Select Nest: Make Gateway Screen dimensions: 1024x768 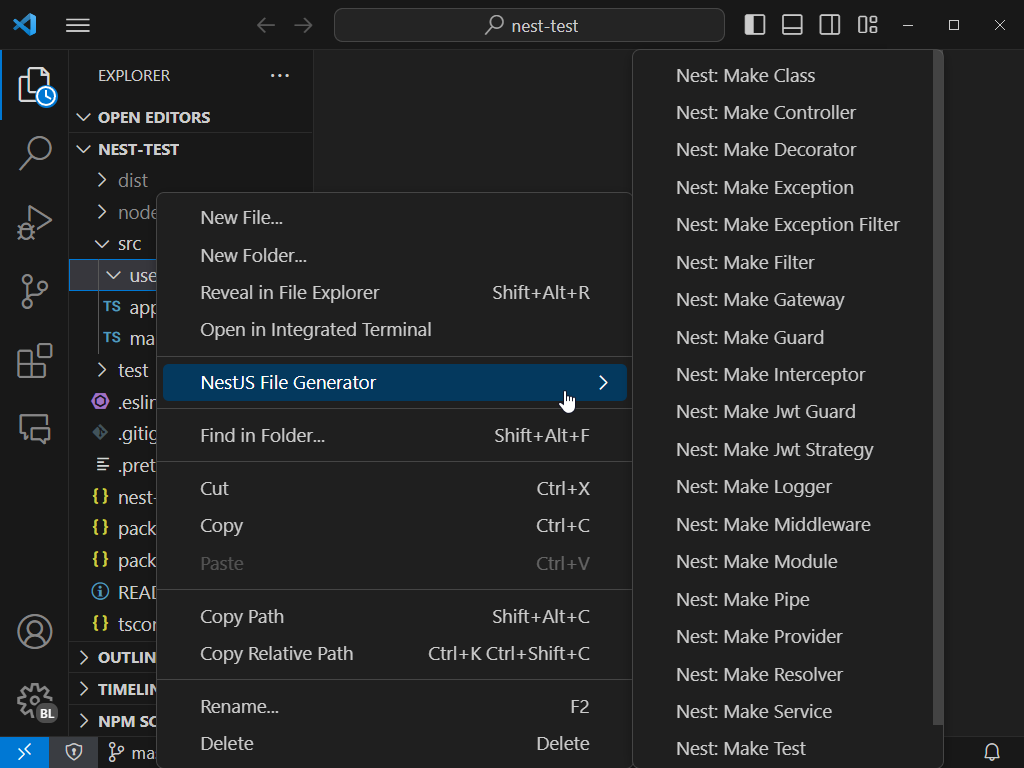coord(786,300)
